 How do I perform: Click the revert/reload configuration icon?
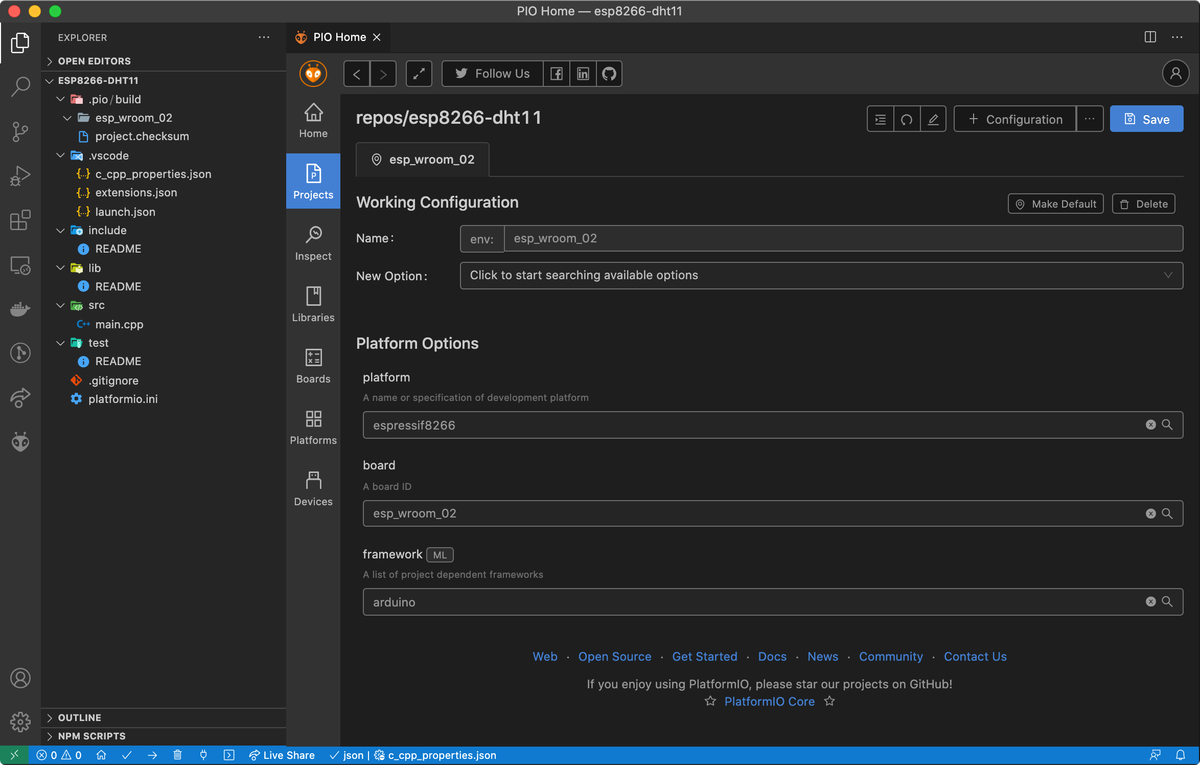pyautogui.click(x=906, y=119)
